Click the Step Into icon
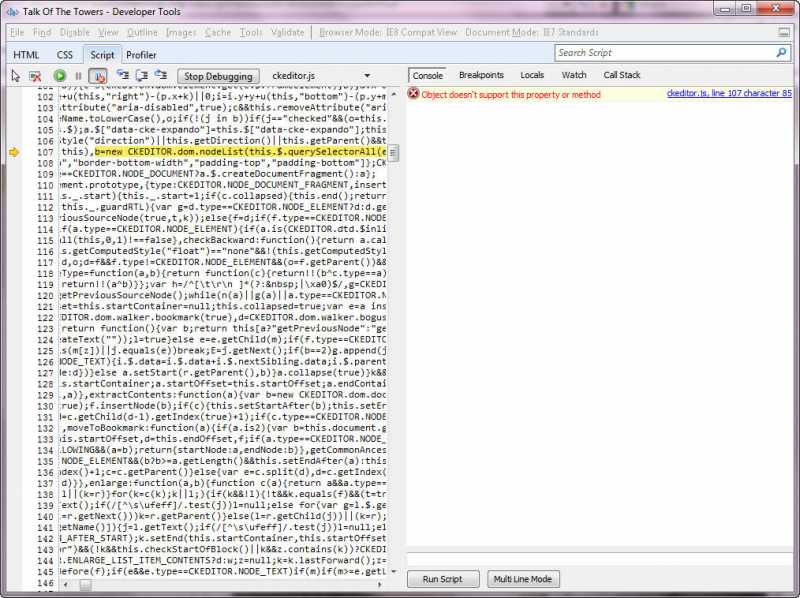 point(122,75)
